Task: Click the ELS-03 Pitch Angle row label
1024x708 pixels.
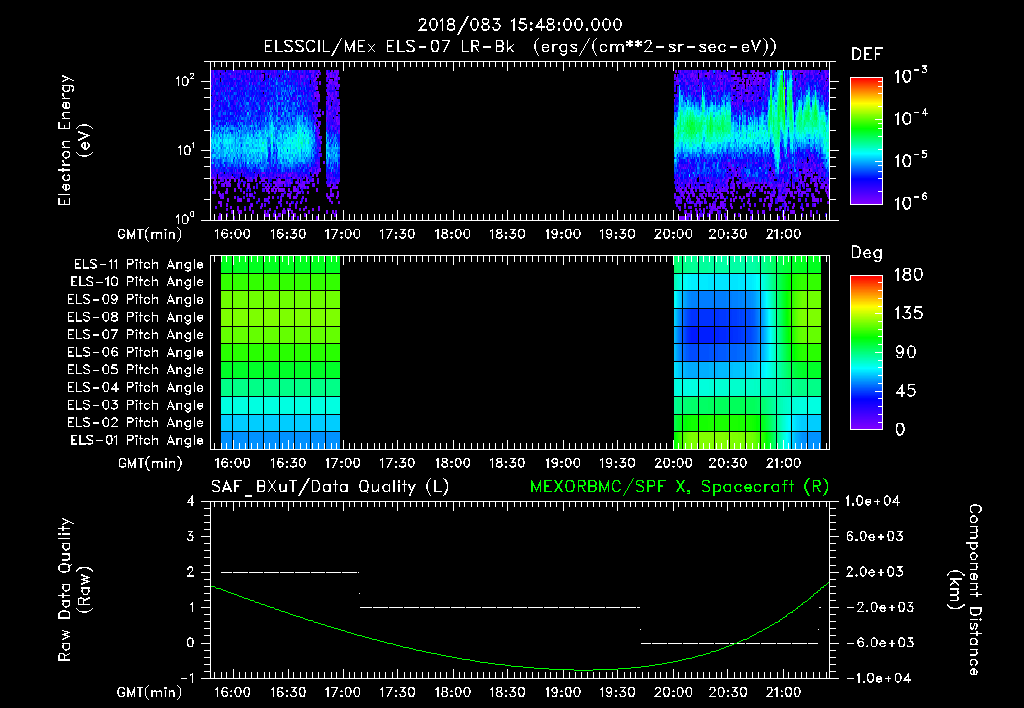Action: point(136,405)
